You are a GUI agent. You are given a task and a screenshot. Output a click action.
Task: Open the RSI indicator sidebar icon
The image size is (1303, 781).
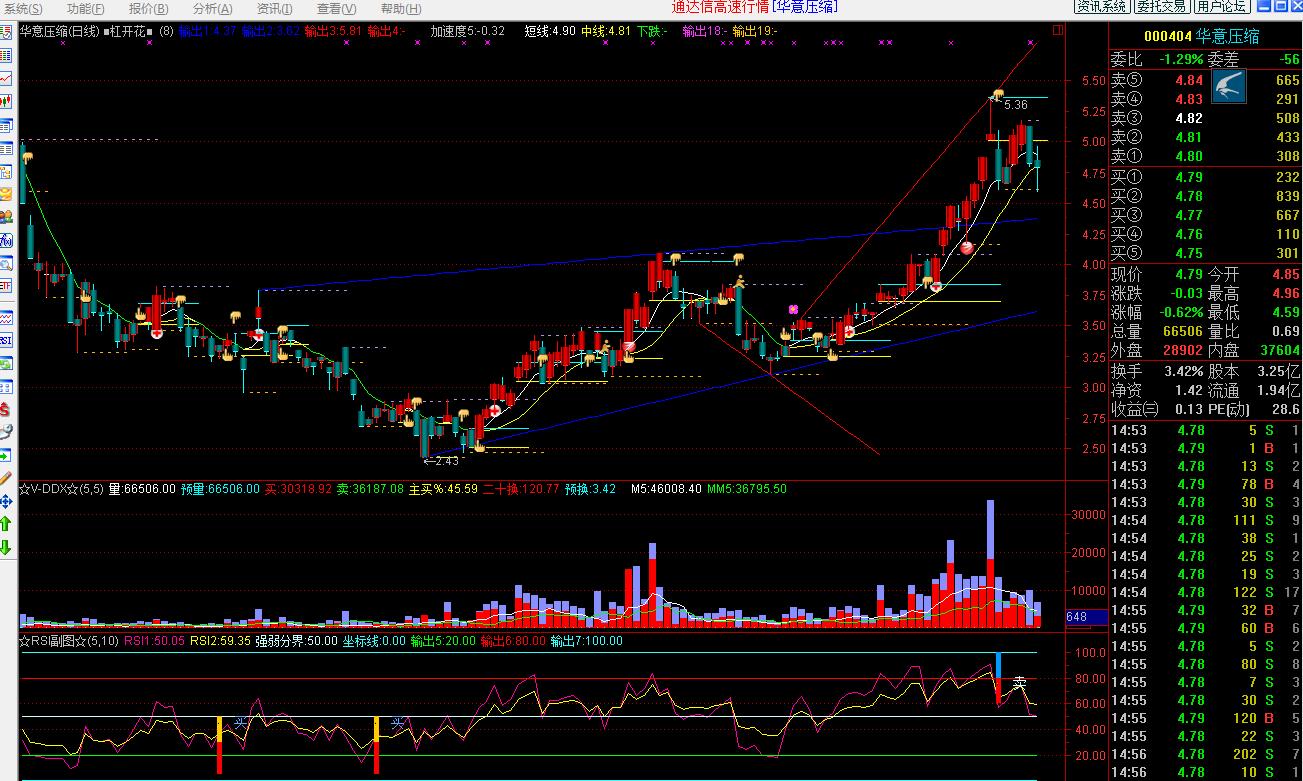[x=6, y=340]
